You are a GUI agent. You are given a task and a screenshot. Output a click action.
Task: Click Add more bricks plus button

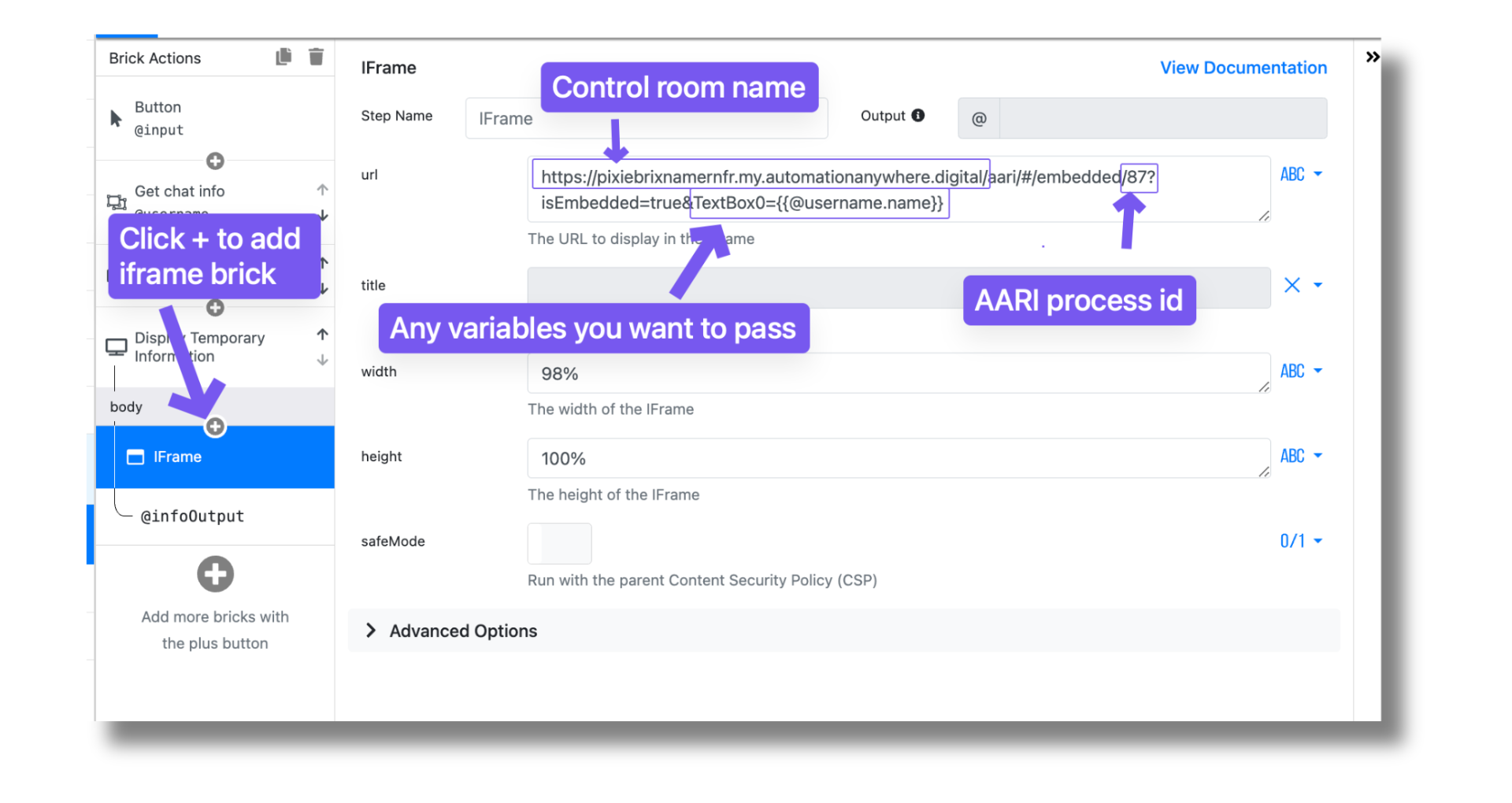214,574
